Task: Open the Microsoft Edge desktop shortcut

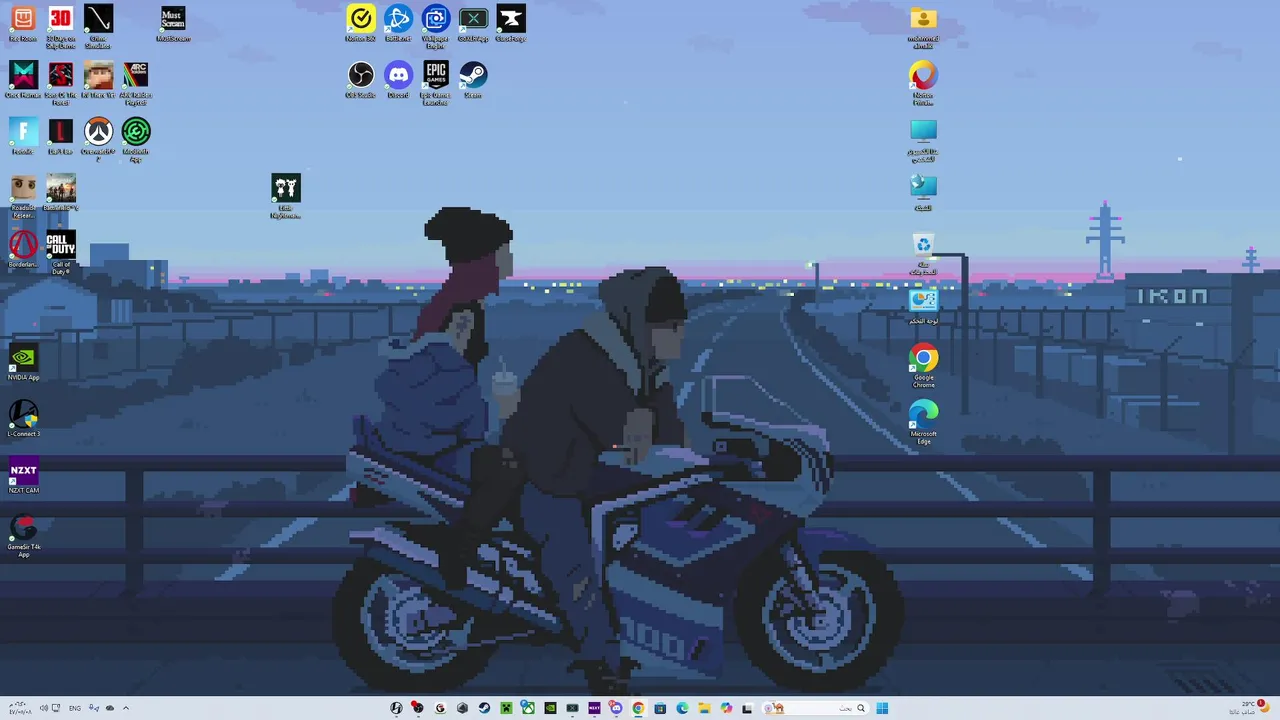Action: 923,422
